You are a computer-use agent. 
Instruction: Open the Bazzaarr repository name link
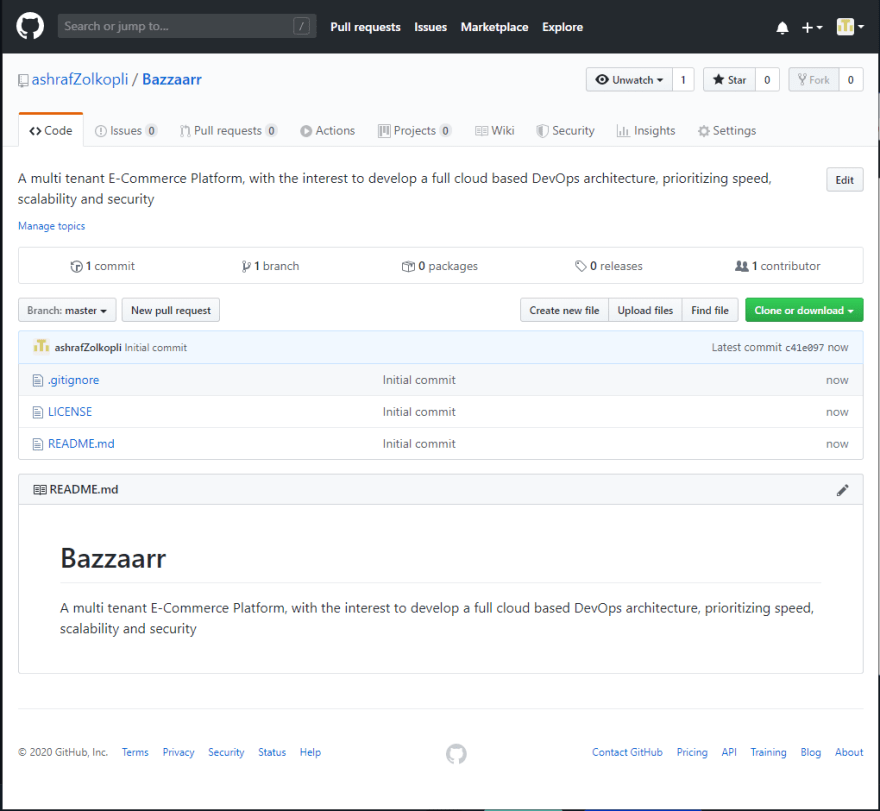click(x=172, y=79)
